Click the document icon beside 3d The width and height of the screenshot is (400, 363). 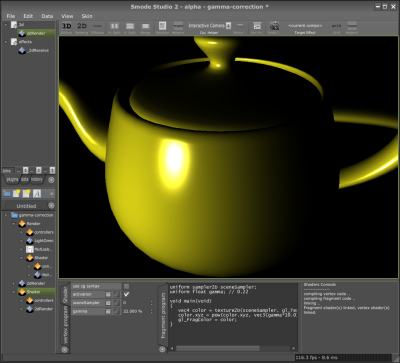[x=14, y=25]
